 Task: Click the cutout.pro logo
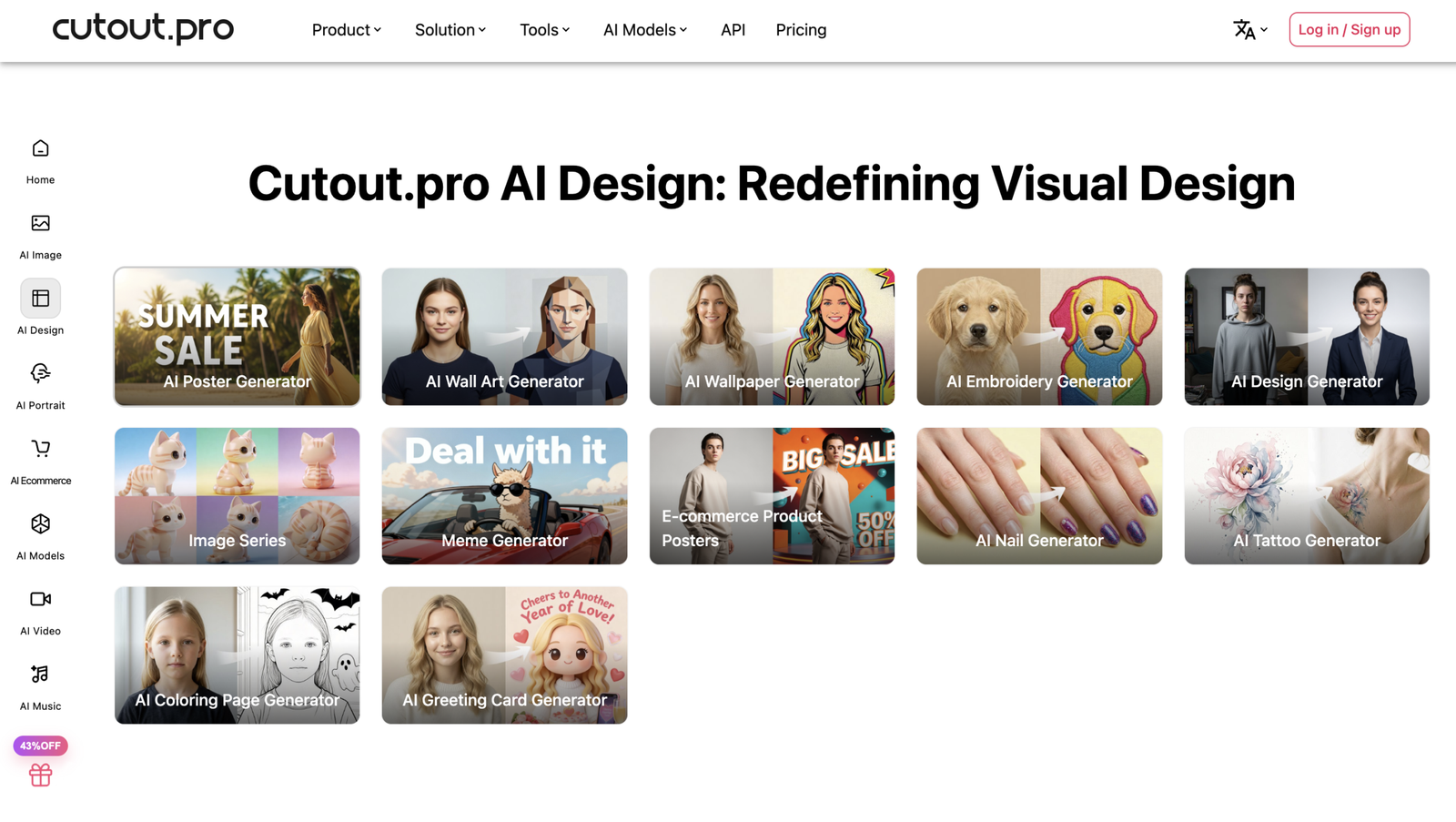(x=143, y=28)
